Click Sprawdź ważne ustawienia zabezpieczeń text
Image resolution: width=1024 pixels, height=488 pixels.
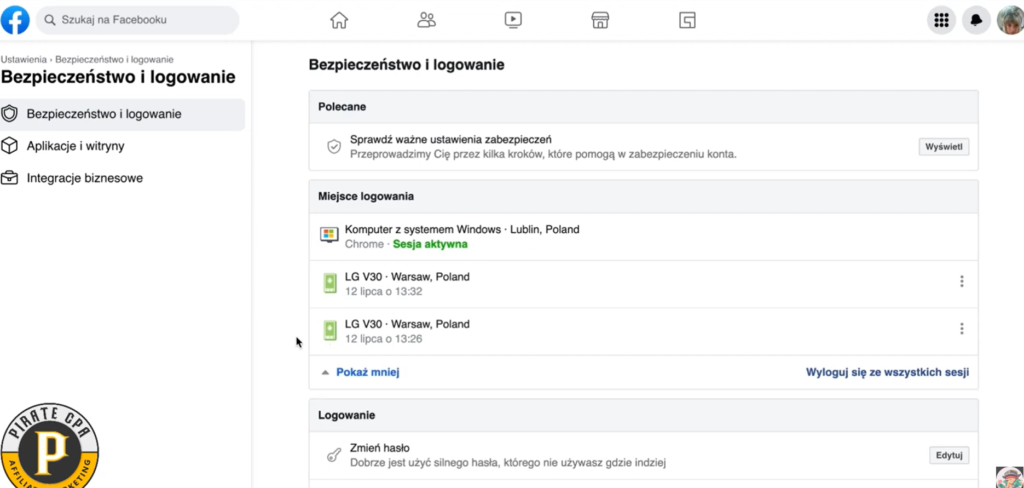pos(451,139)
